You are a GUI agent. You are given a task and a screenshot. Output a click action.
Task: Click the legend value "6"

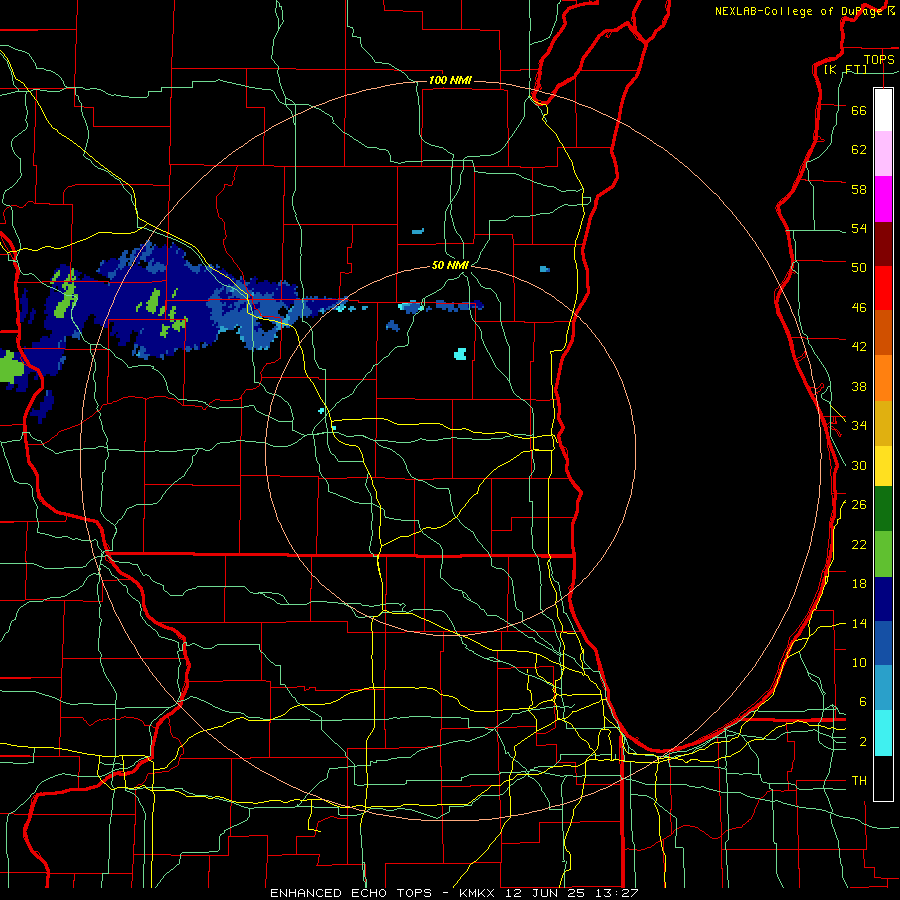[x=863, y=701]
